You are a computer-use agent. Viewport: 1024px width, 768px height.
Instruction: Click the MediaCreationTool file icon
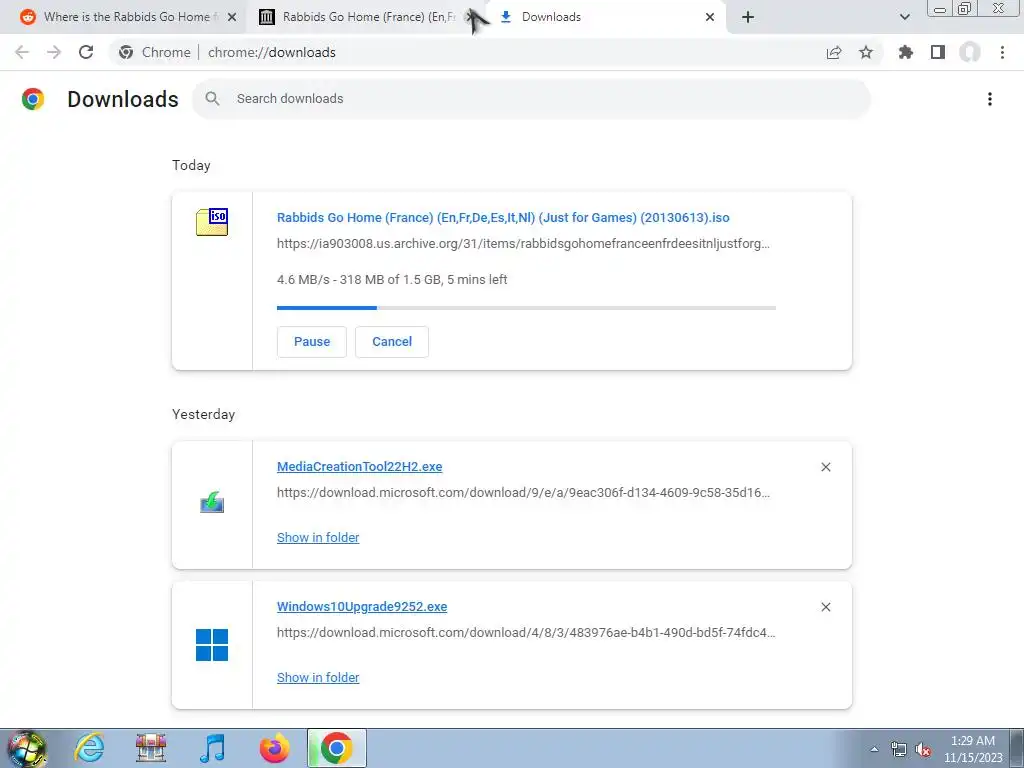[x=212, y=503]
